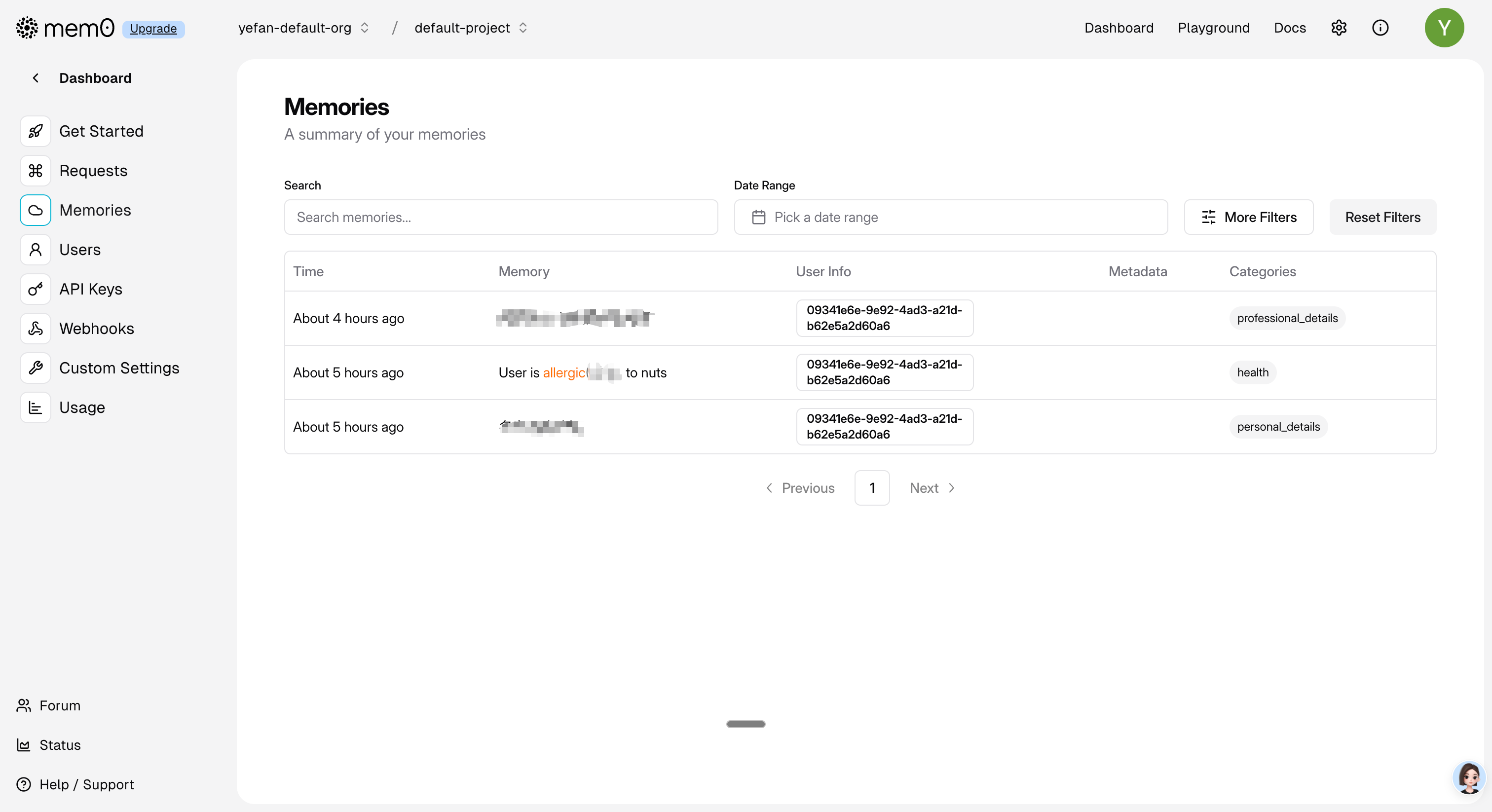Go to Playground in top navigation

pyautogui.click(x=1213, y=28)
